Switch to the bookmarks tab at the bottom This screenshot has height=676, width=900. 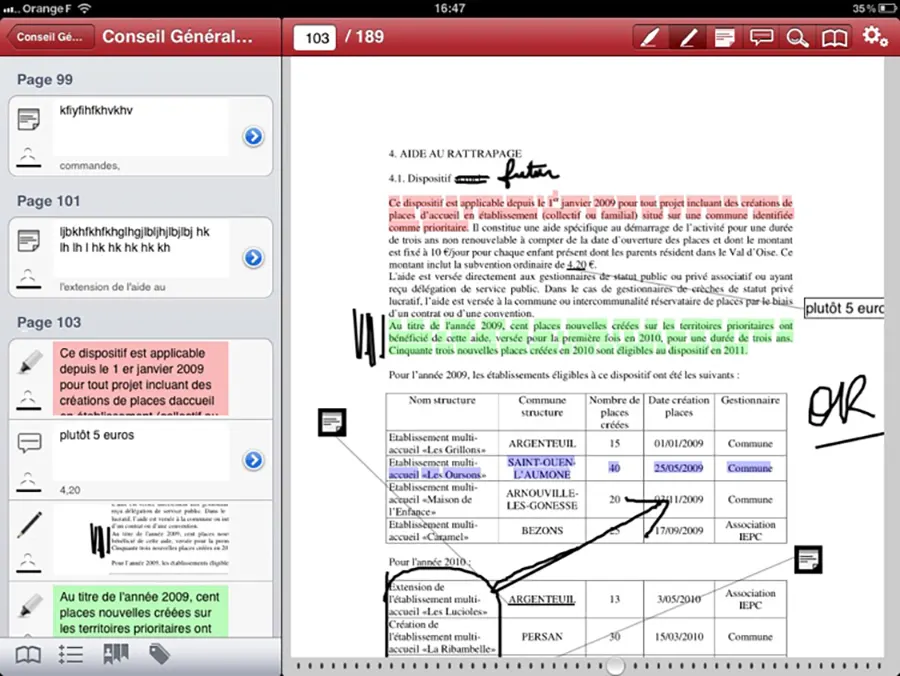pos(115,654)
